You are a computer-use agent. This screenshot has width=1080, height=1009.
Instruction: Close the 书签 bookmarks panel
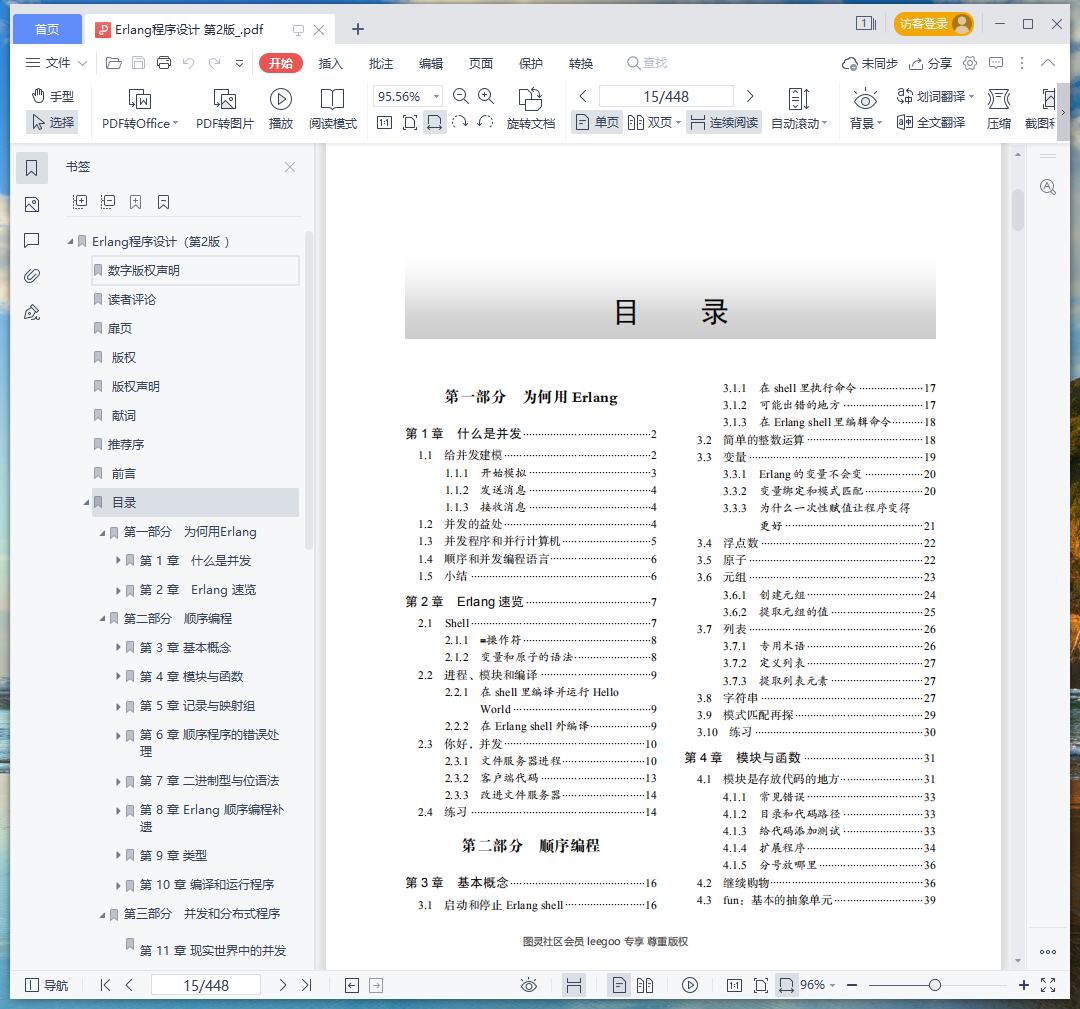290,167
